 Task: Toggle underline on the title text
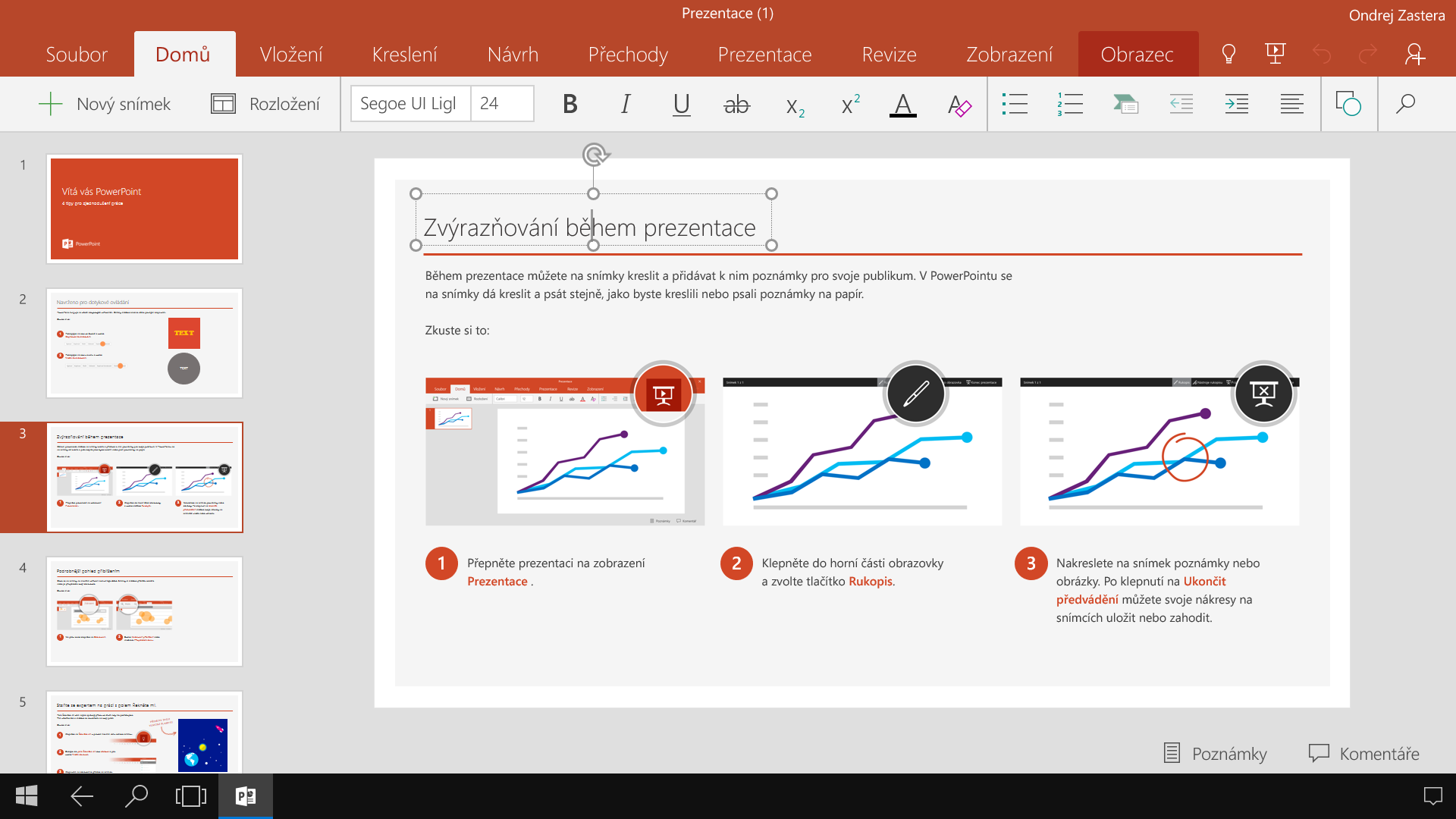[680, 104]
